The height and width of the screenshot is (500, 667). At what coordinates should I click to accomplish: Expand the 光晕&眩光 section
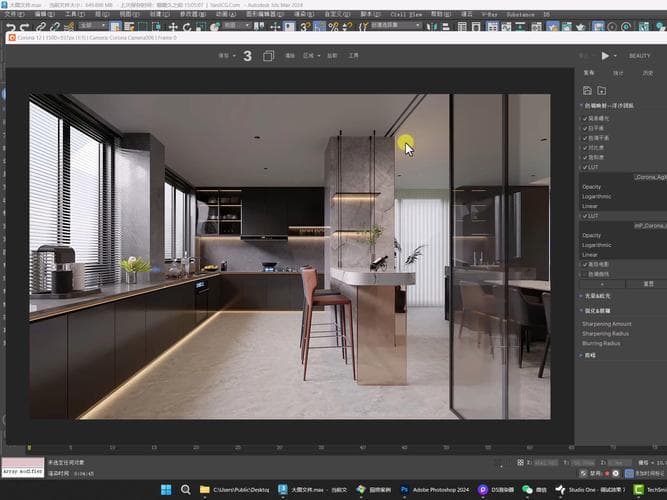(595, 296)
